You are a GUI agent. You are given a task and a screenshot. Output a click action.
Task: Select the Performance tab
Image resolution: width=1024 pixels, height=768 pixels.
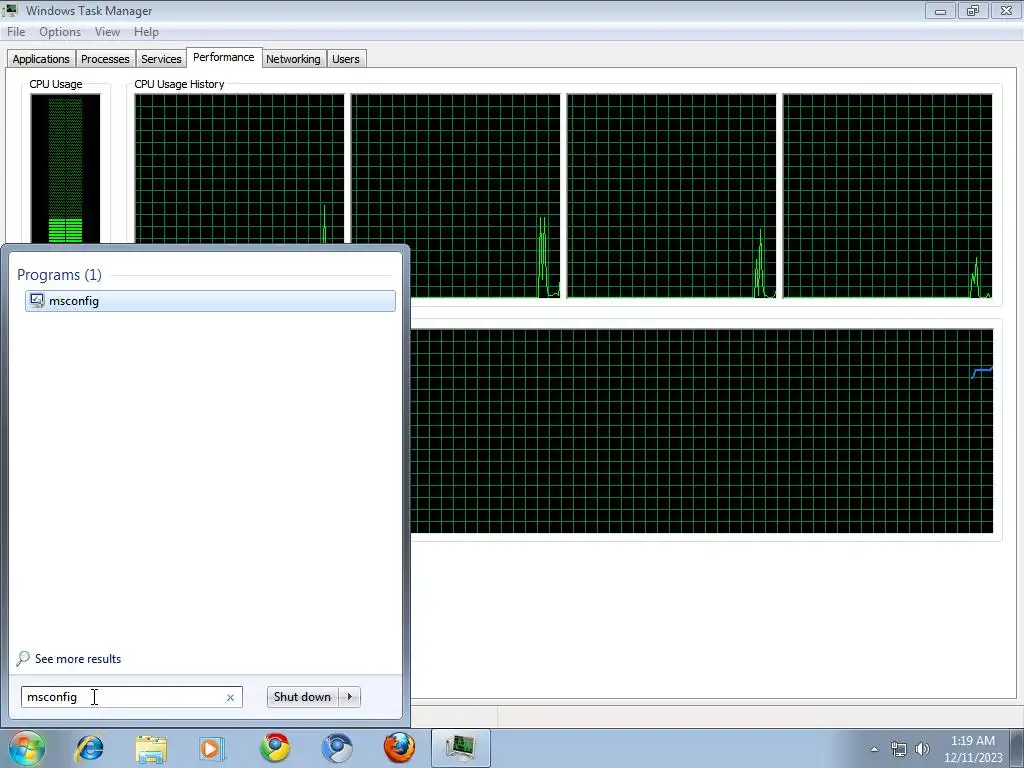[x=224, y=57]
